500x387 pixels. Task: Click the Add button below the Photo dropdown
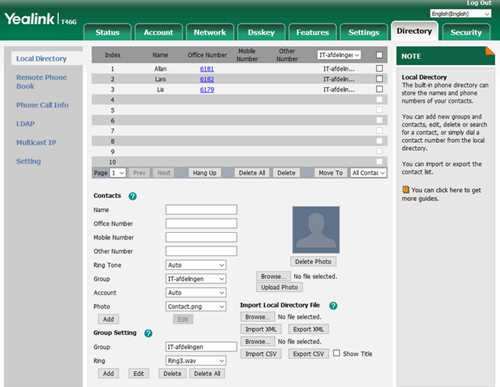pyautogui.click(x=108, y=319)
